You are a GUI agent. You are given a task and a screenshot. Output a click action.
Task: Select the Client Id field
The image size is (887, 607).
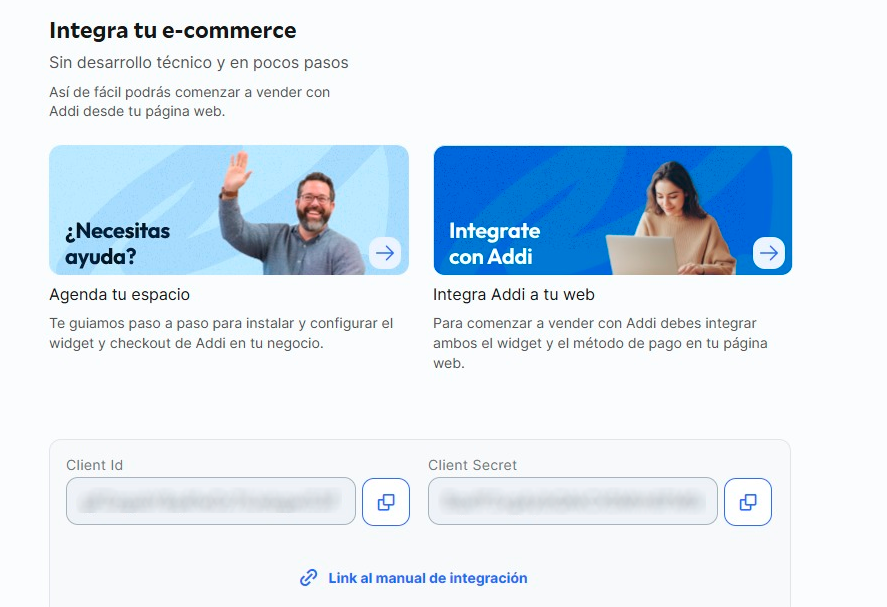pos(211,501)
